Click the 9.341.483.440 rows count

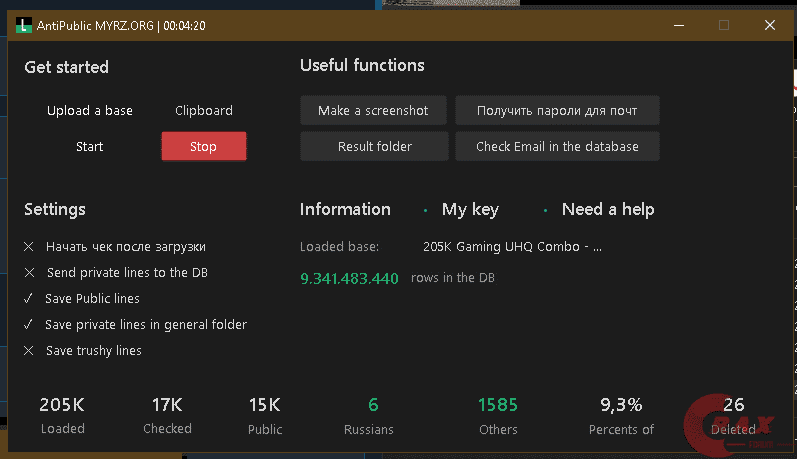(x=349, y=279)
